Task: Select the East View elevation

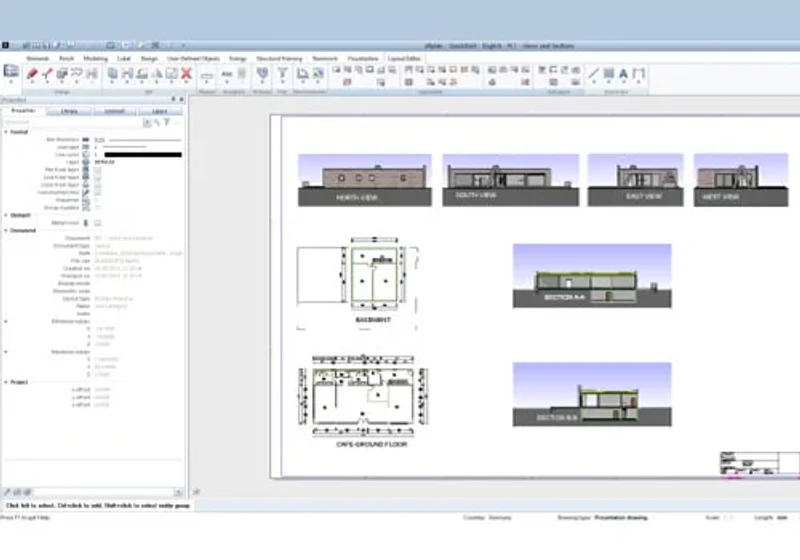Action: point(636,180)
